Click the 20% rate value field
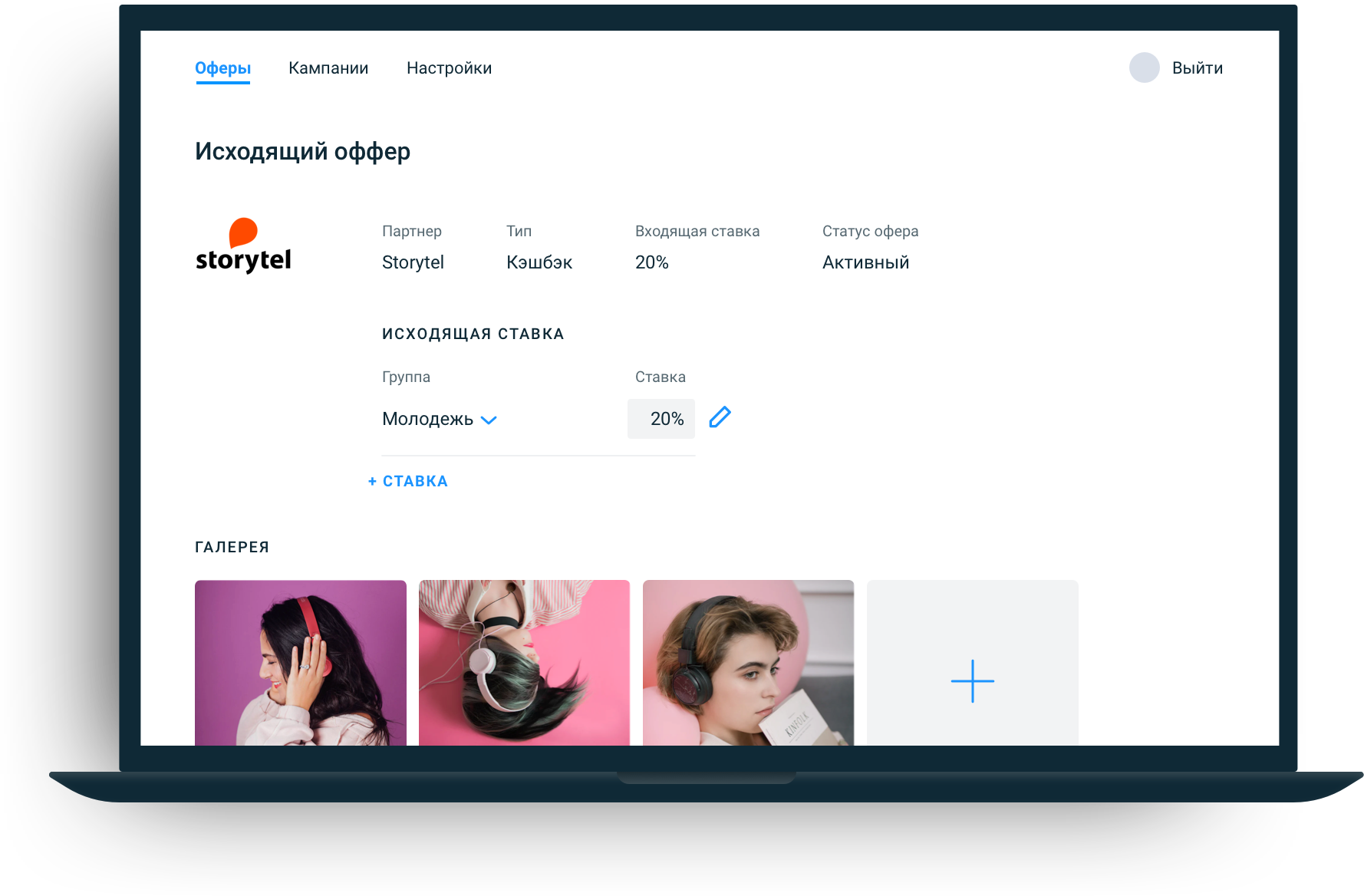Image resolution: width=1364 pixels, height=896 pixels. [x=661, y=418]
